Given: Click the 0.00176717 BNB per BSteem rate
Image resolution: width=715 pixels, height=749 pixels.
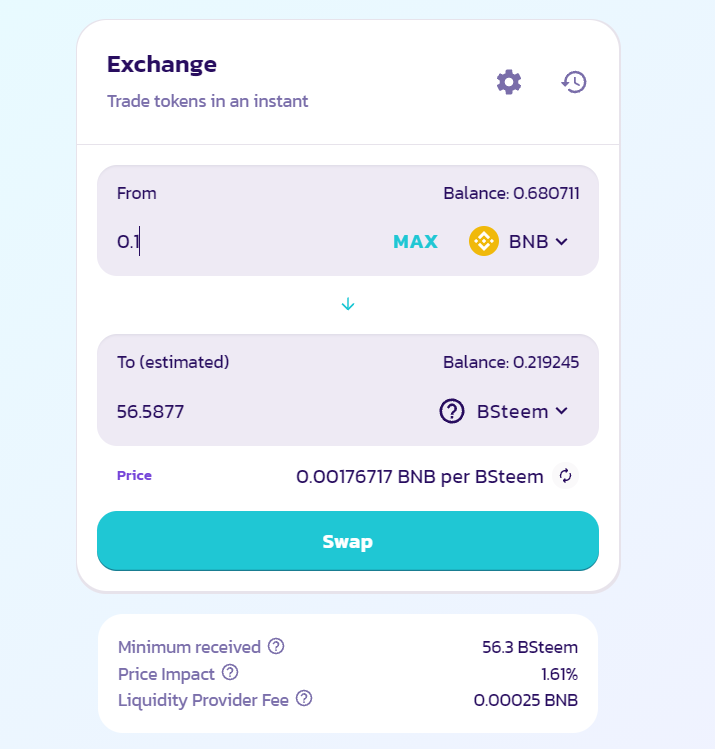Looking at the screenshot, I should (419, 476).
